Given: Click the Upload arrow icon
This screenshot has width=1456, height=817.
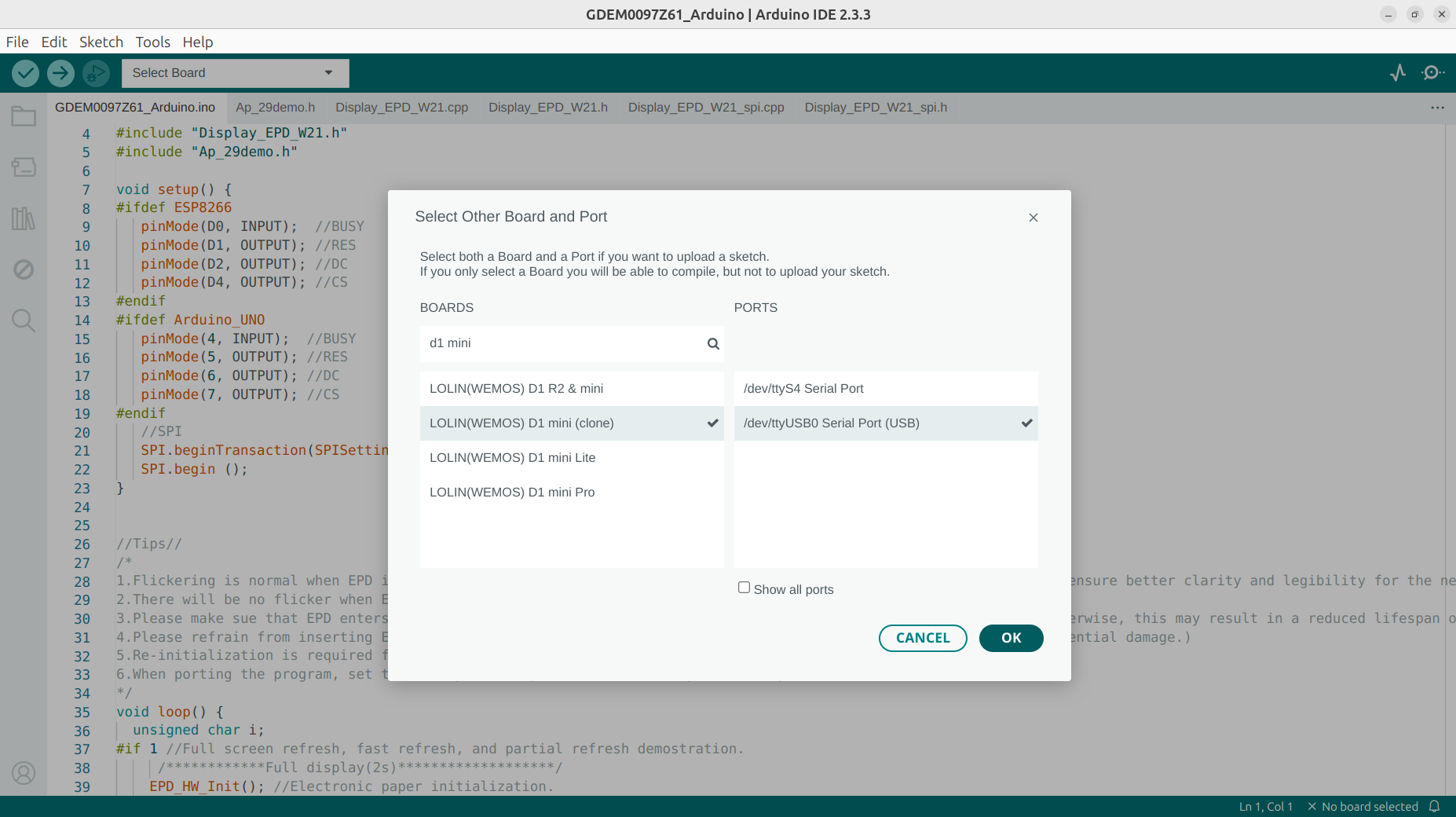Looking at the screenshot, I should [x=60, y=73].
